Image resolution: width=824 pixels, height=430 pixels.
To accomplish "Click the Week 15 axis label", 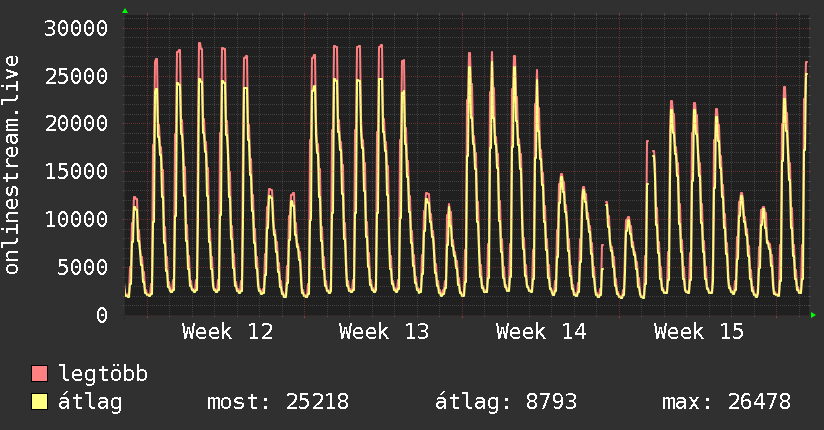I will tap(699, 332).
